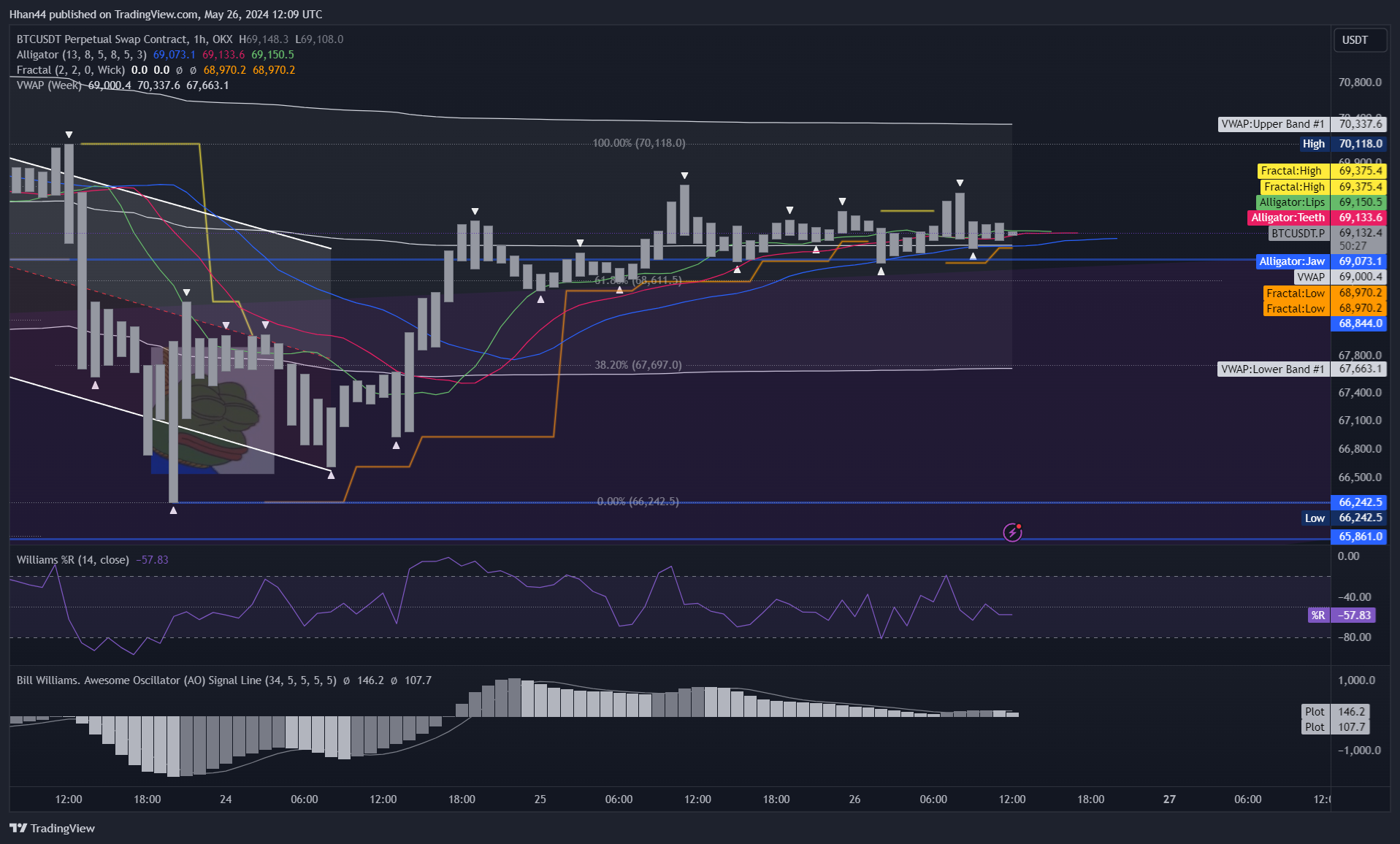Click the lower Fractal:Low orange label
This screenshot has width=1400, height=844.
(1325, 309)
